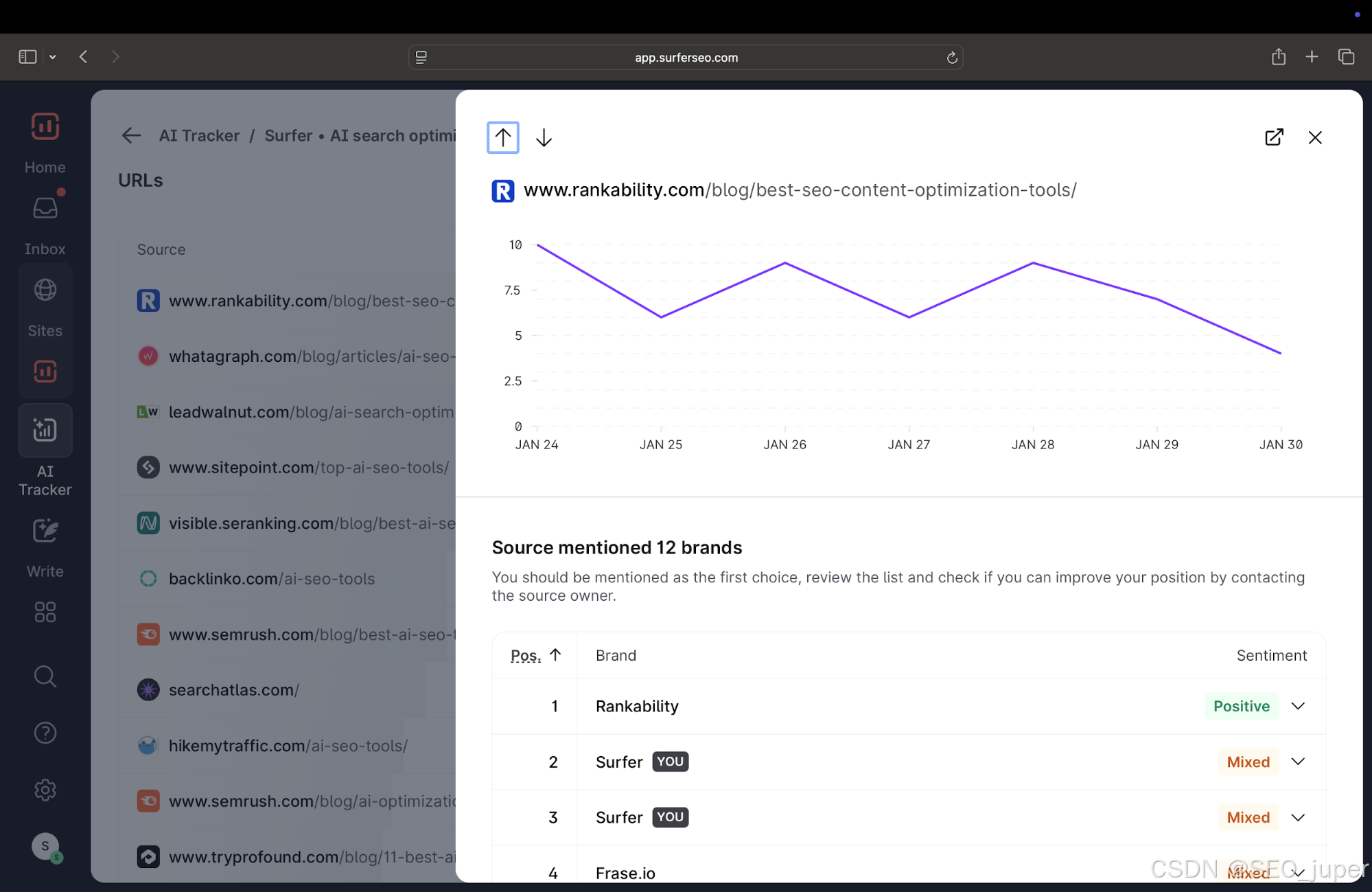
Task: Expand the position 2 Surfer row
Action: coord(1298,762)
